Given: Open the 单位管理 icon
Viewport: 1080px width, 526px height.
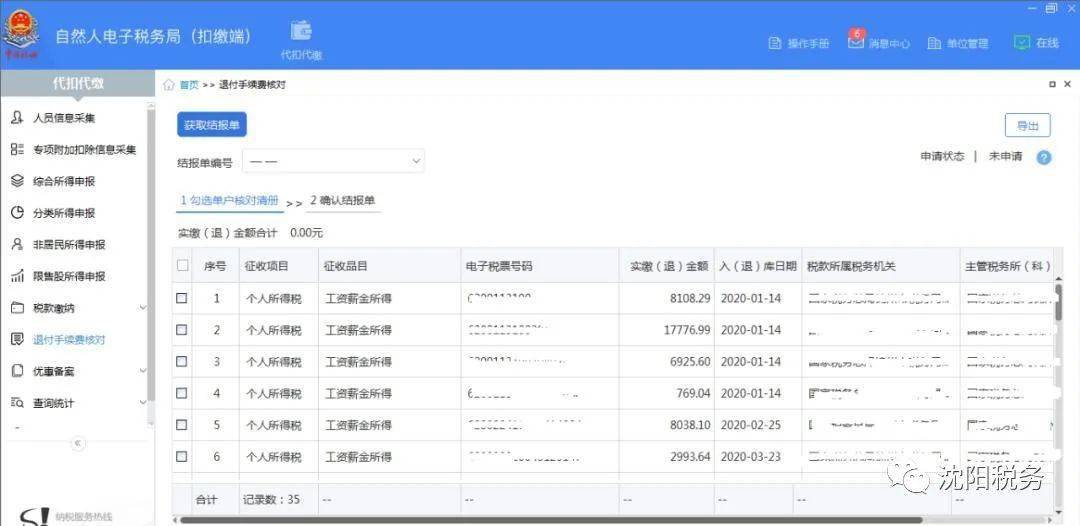Looking at the screenshot, I should coord(934,43).
